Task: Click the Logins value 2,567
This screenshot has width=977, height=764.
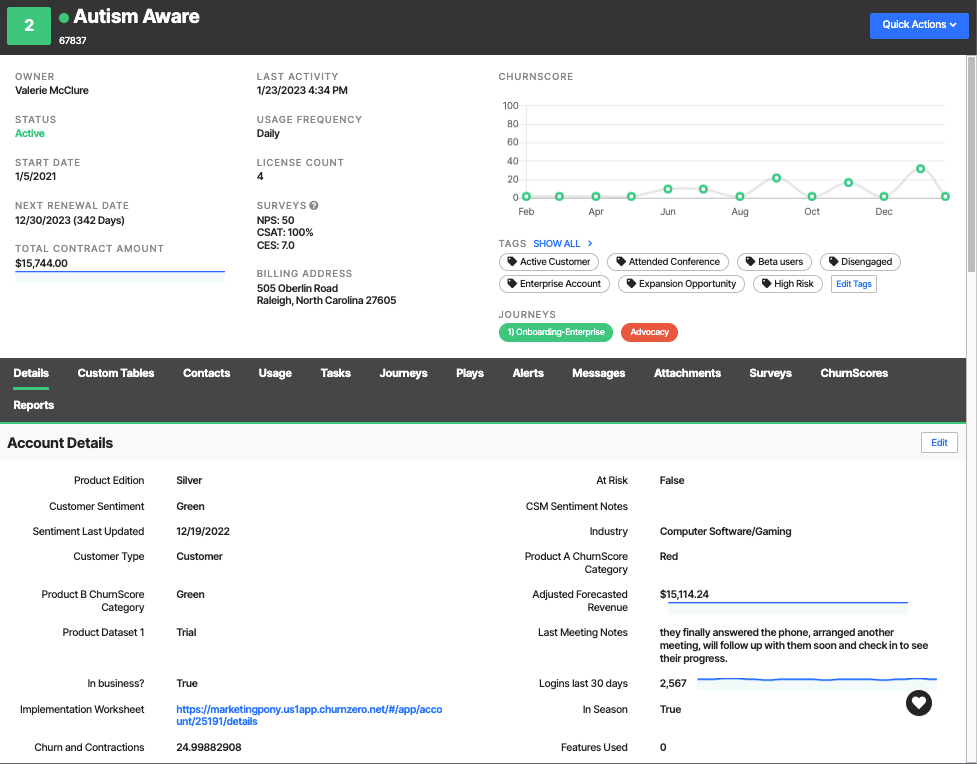Action: click(x=673, y=684)
